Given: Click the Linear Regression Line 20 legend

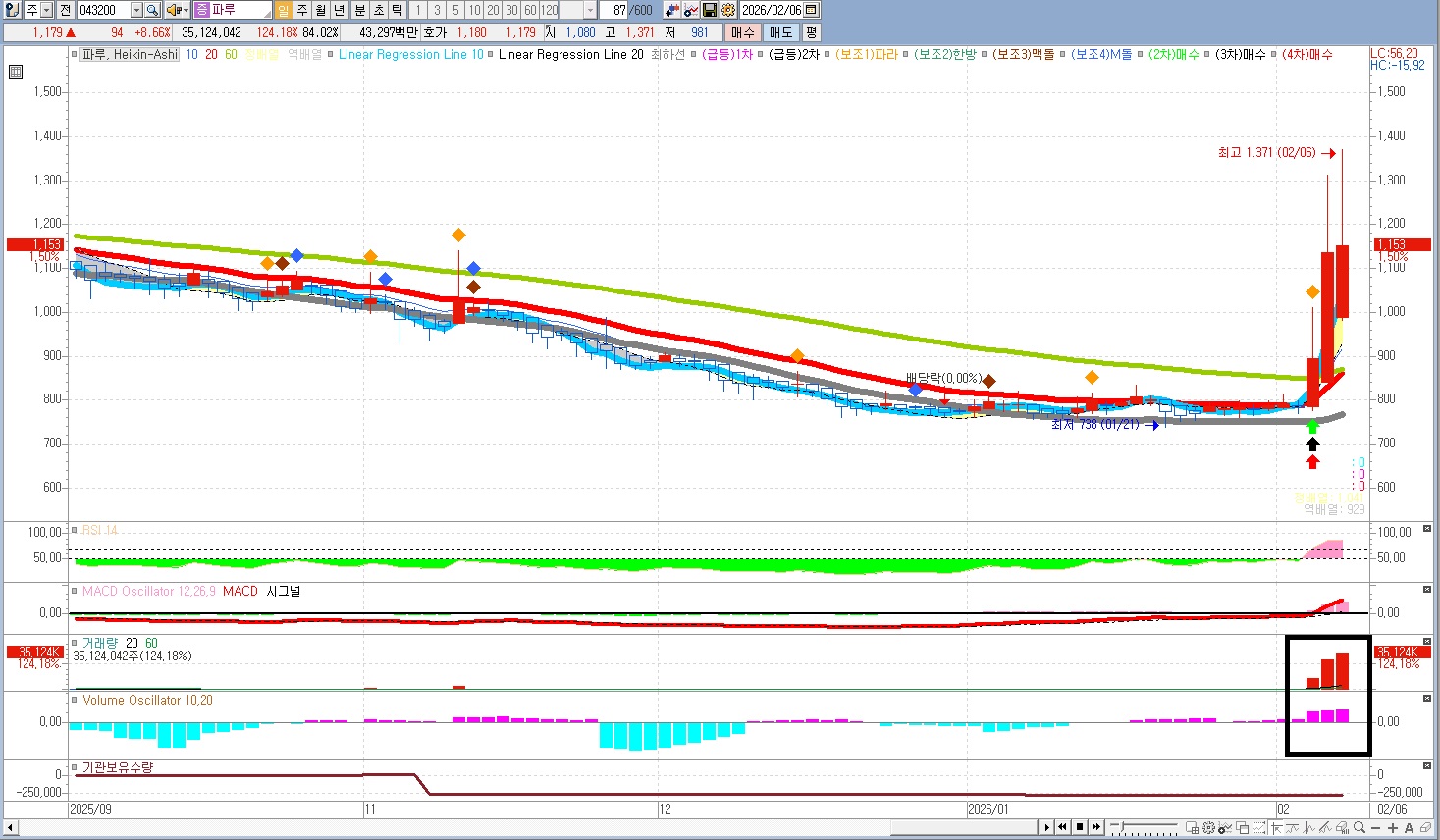Looking at the screenshot, I should (570, 55).
